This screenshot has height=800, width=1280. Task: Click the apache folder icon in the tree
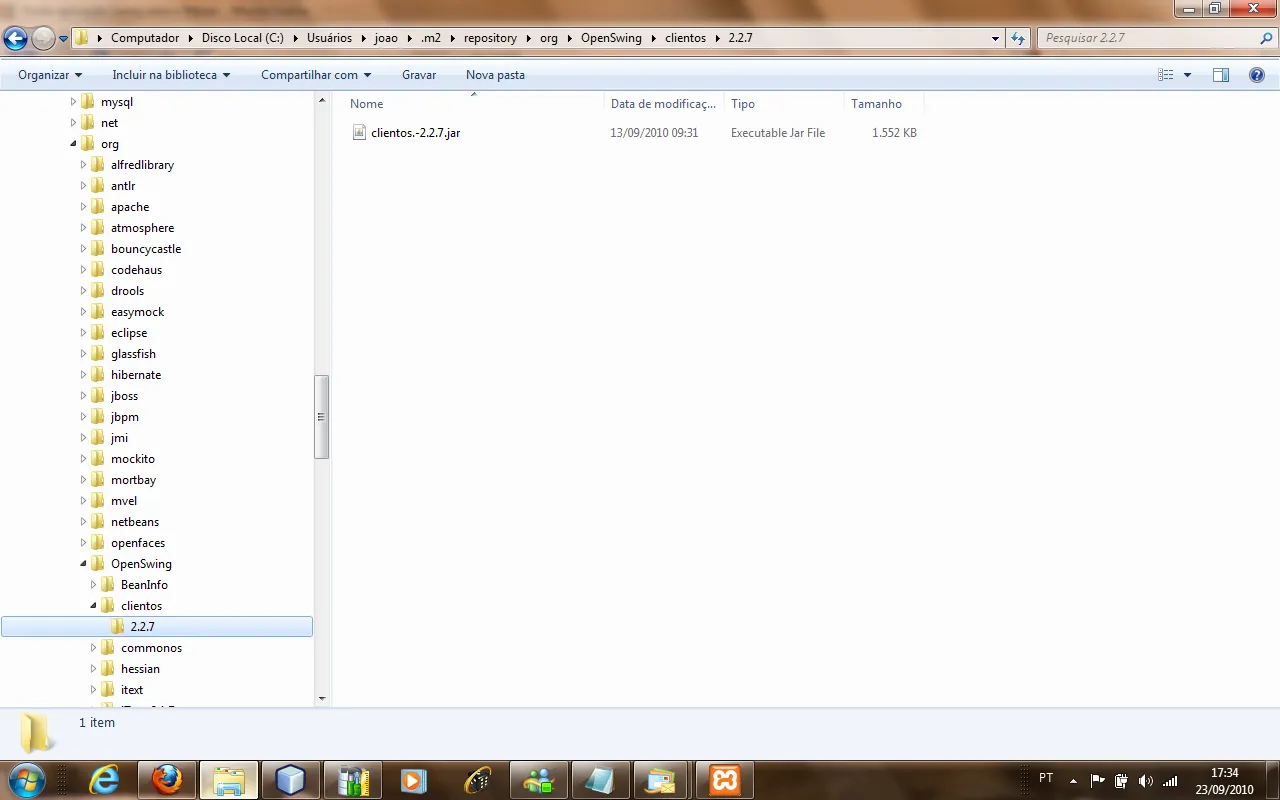(98, 207)
